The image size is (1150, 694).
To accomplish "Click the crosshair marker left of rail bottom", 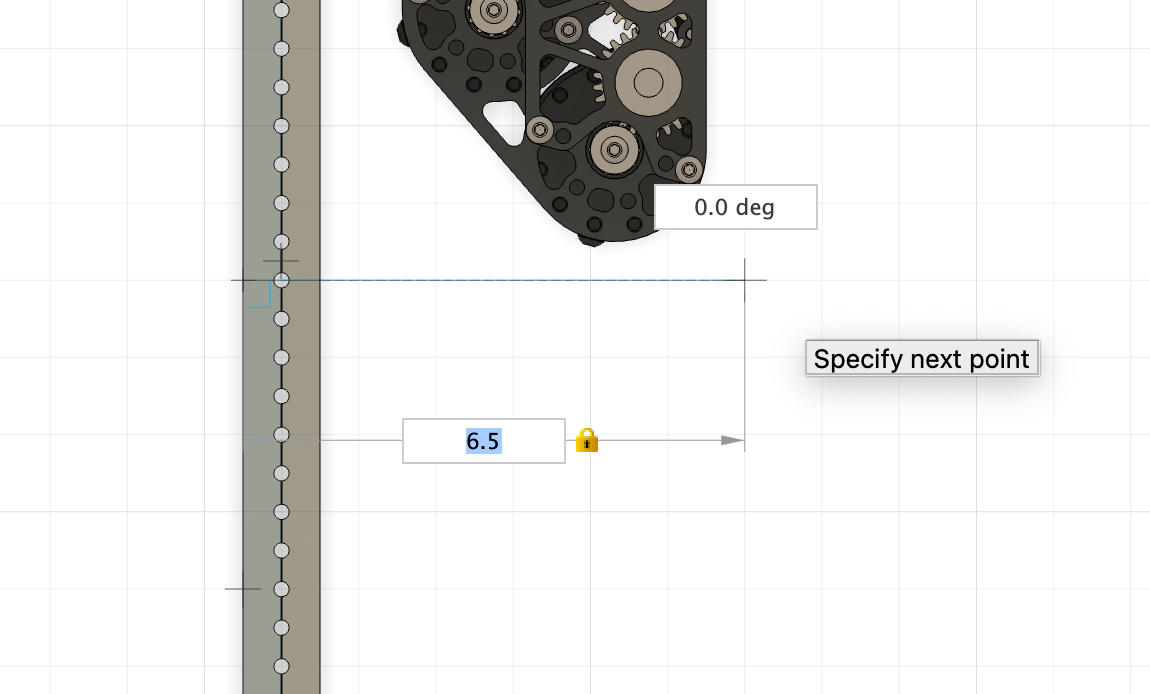I will (243, 589).
